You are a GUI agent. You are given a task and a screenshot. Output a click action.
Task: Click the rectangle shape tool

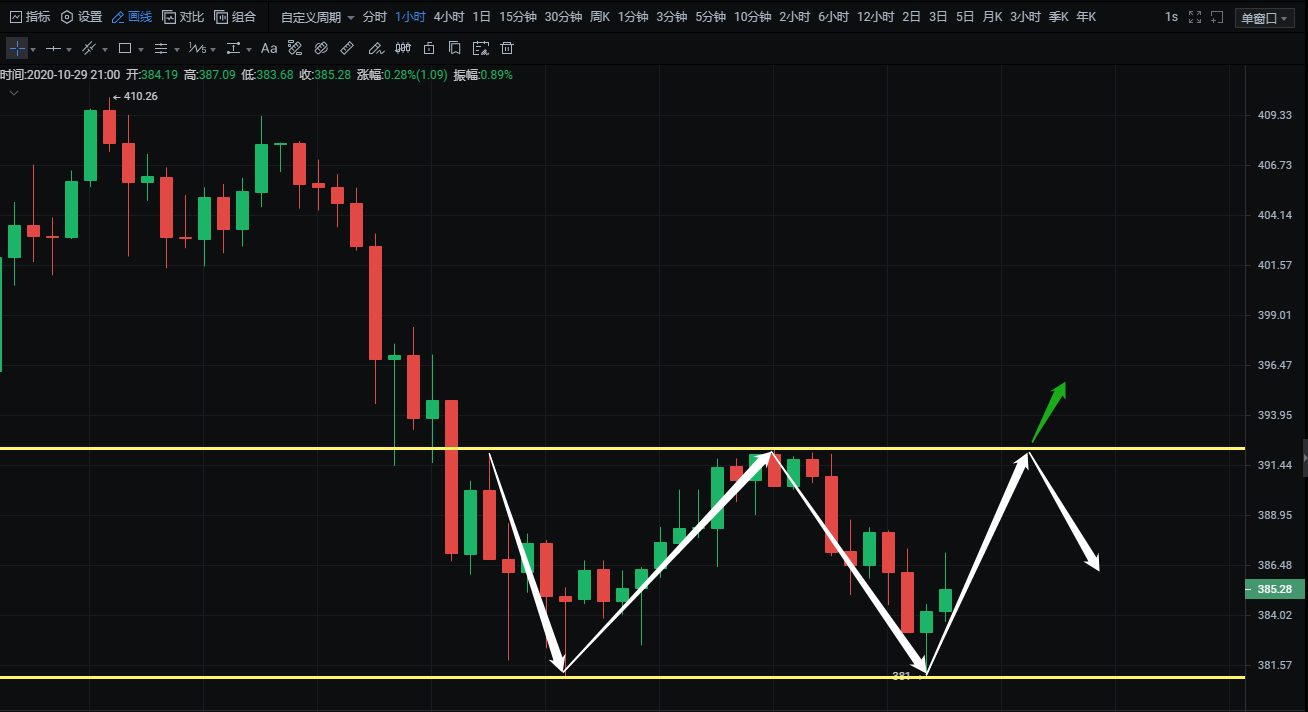click(x=125, y=48)
